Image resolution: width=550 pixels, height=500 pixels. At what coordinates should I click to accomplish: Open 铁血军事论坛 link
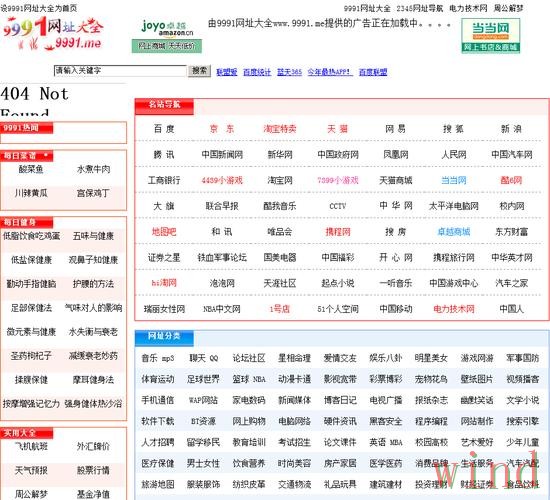click(222, 258)
